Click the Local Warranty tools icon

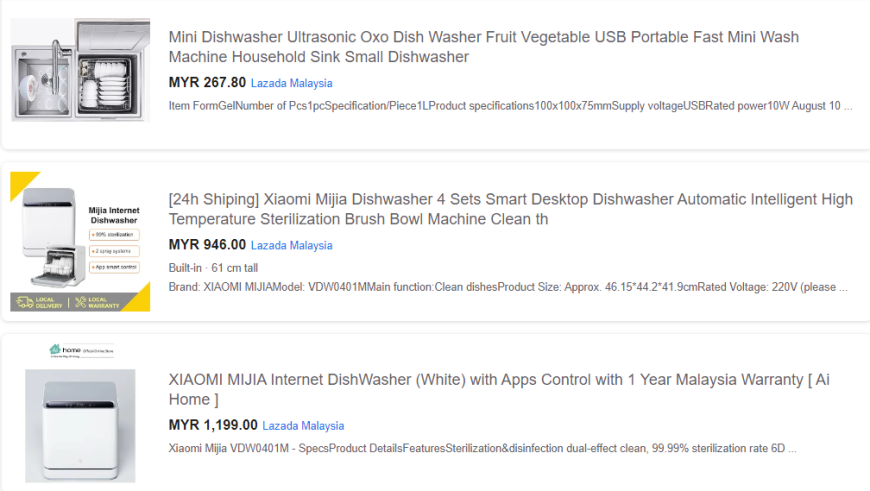(81, 302)
